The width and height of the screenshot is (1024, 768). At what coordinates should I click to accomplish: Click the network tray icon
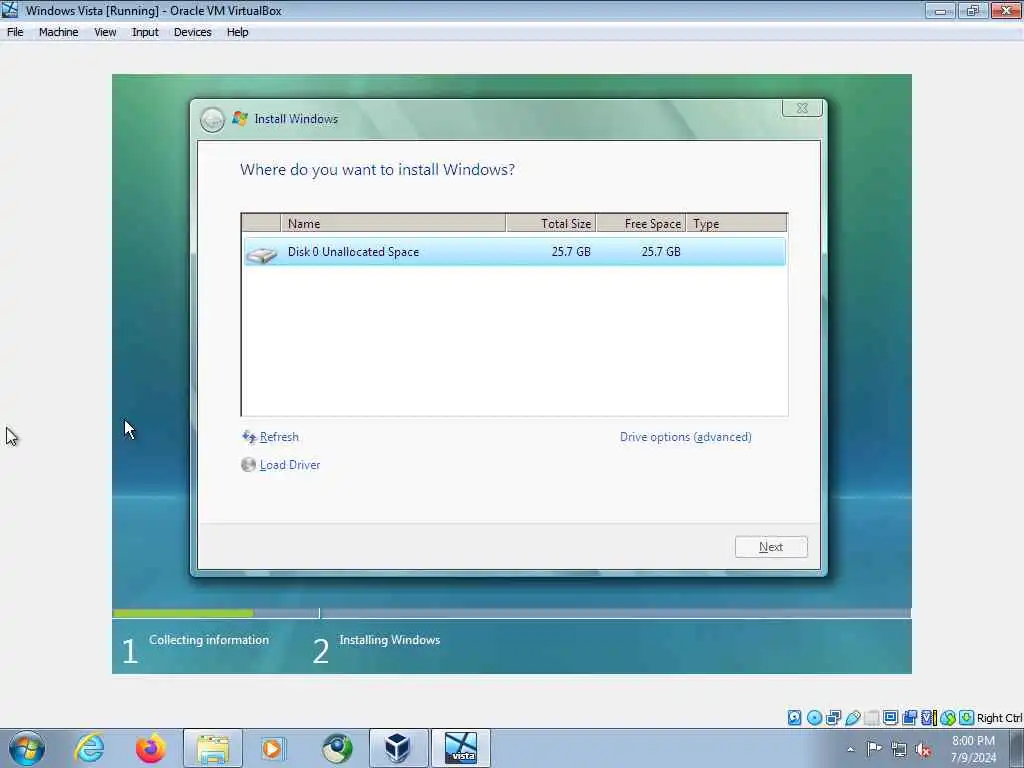click(899, 750)
